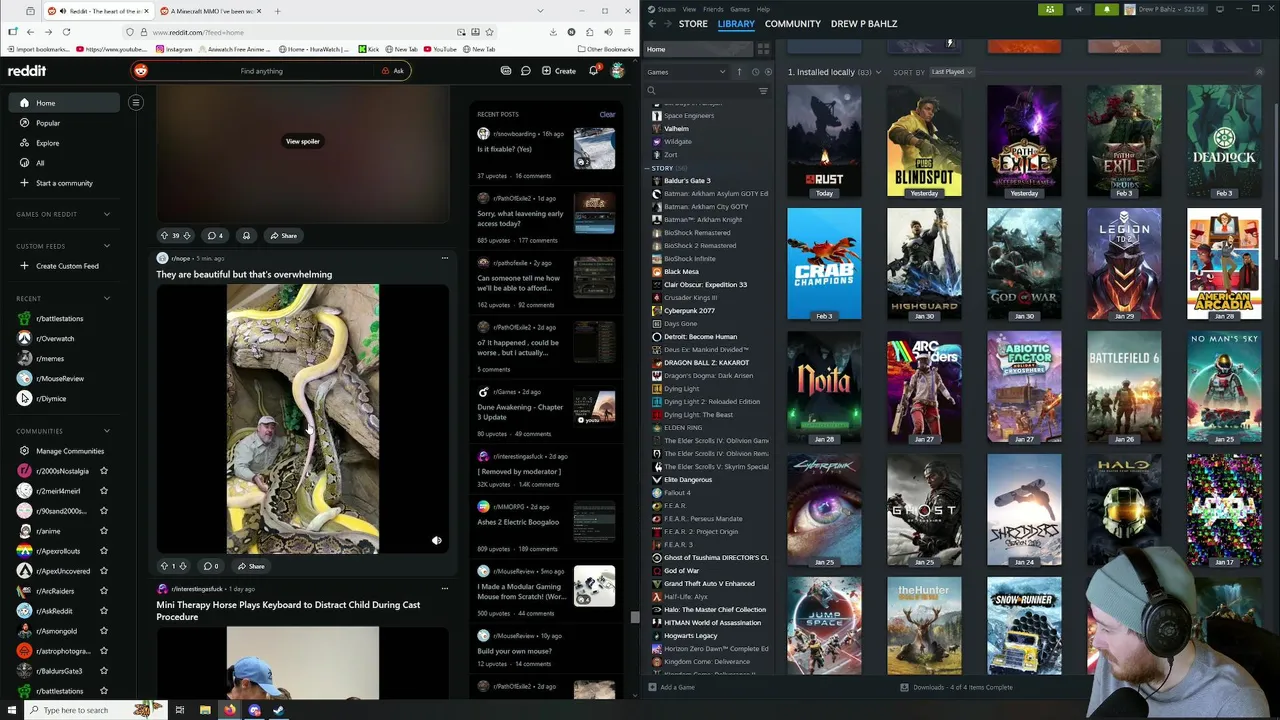Collapse Story collection in Steam list
This screenshot has height=720, width=1280.
click(x=649, y=168)
